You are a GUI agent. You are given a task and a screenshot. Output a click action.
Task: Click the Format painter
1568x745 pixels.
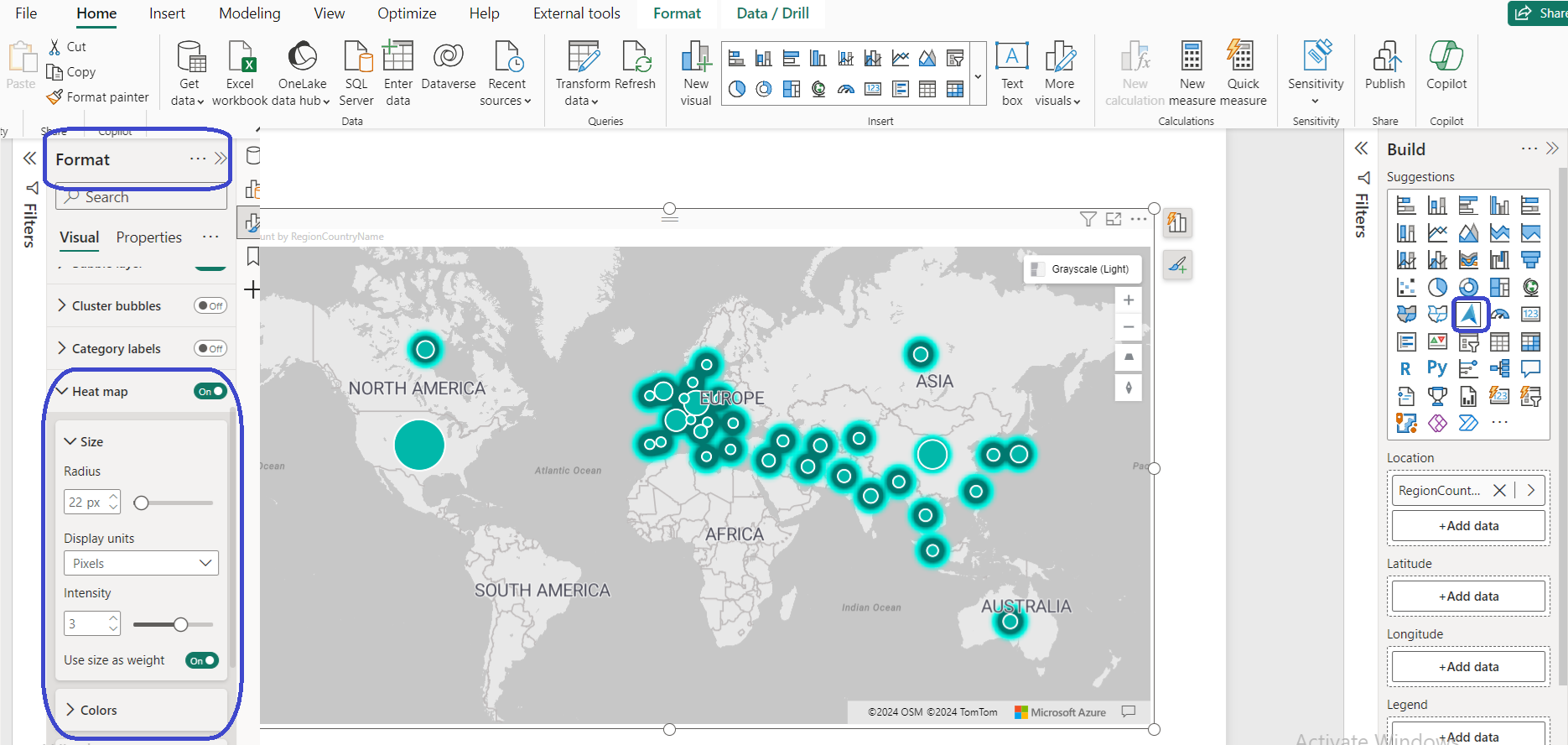(x=97, y=97)
